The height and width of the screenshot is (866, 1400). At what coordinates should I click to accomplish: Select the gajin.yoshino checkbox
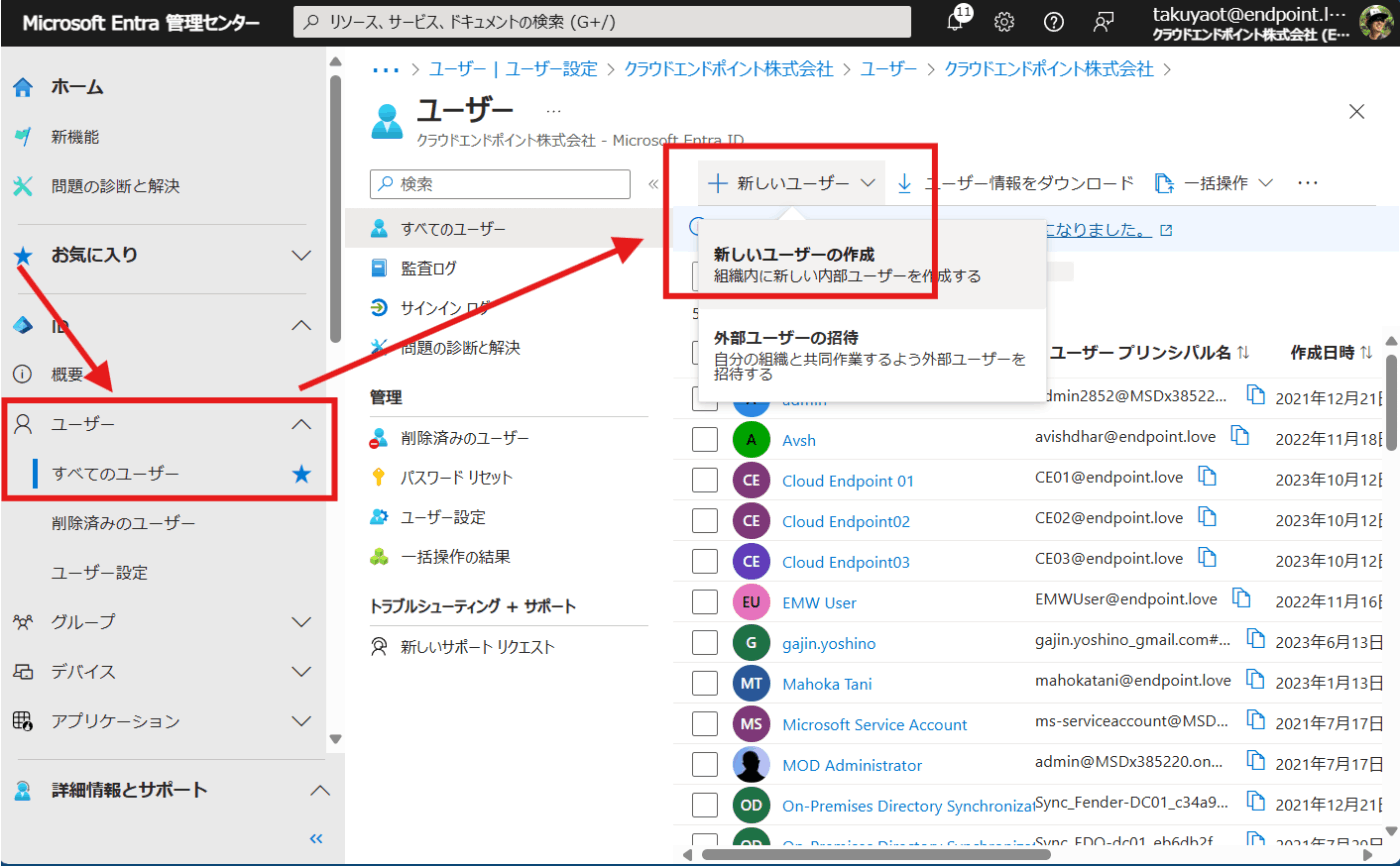click(x=705, y=643)
